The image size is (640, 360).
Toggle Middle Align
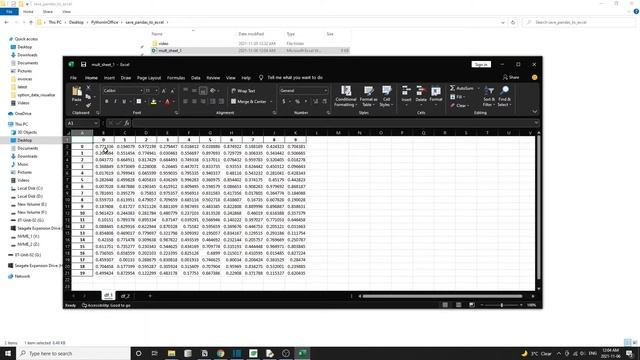[x=194, y=91]
